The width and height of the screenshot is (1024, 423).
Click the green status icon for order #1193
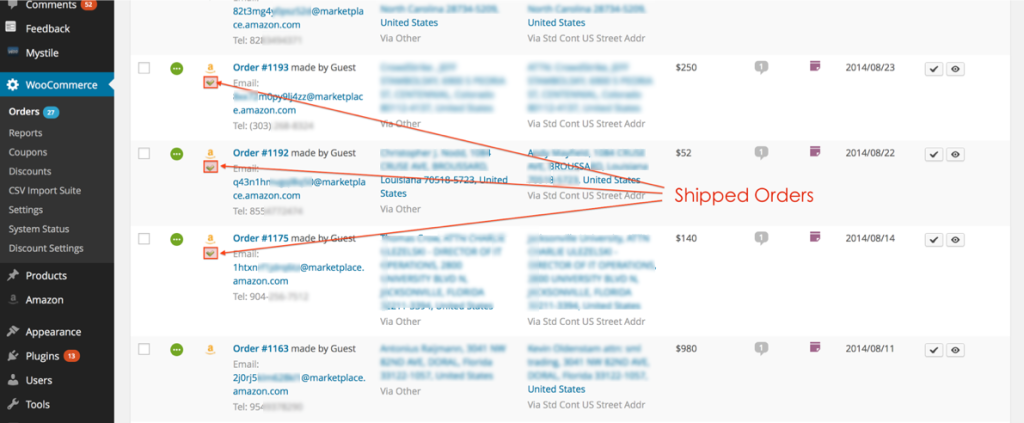(176, 68)
